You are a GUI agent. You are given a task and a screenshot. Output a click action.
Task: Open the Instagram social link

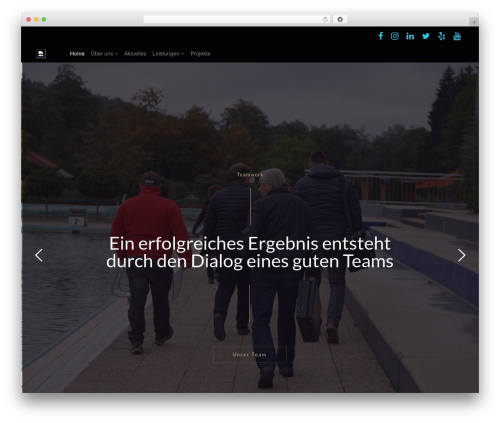[x=395, y=36]
